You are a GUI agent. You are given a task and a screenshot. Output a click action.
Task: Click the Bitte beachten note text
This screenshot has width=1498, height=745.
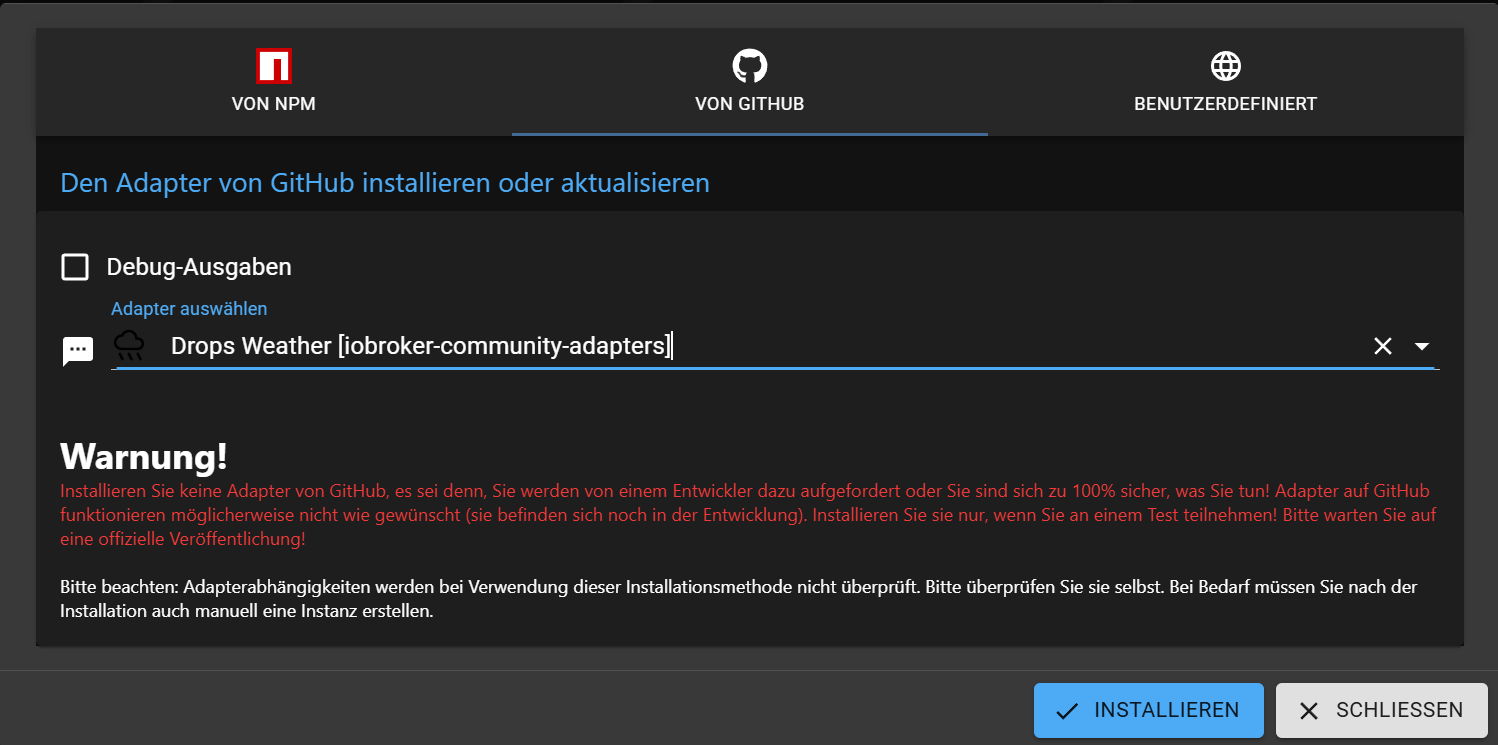pyautogui.click(x=739, y=599)
